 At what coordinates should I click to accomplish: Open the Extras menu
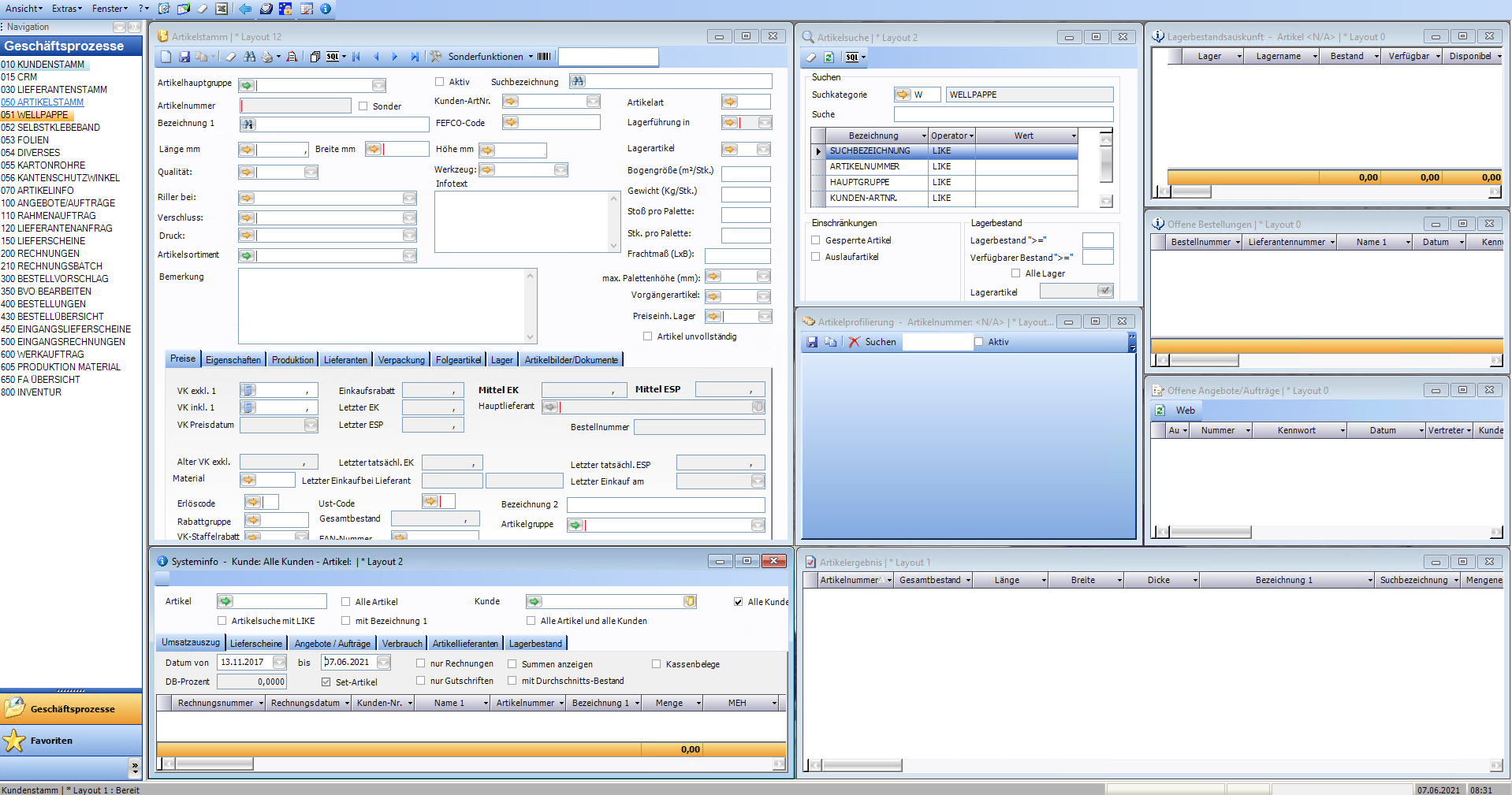(67, 9)
